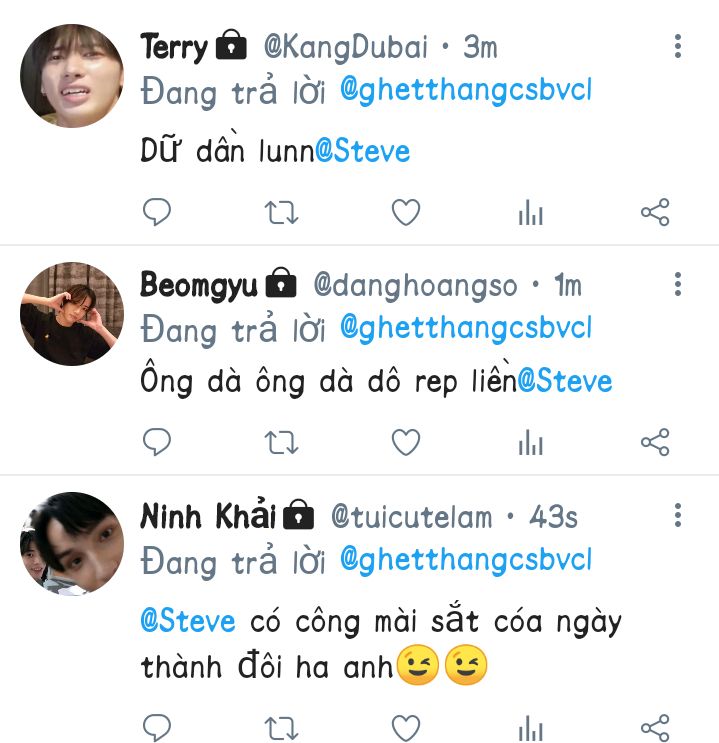View analytics of Beomgyu's tweet
The width and height of the screenshot is (719, 743).
(x=530, y=442)
